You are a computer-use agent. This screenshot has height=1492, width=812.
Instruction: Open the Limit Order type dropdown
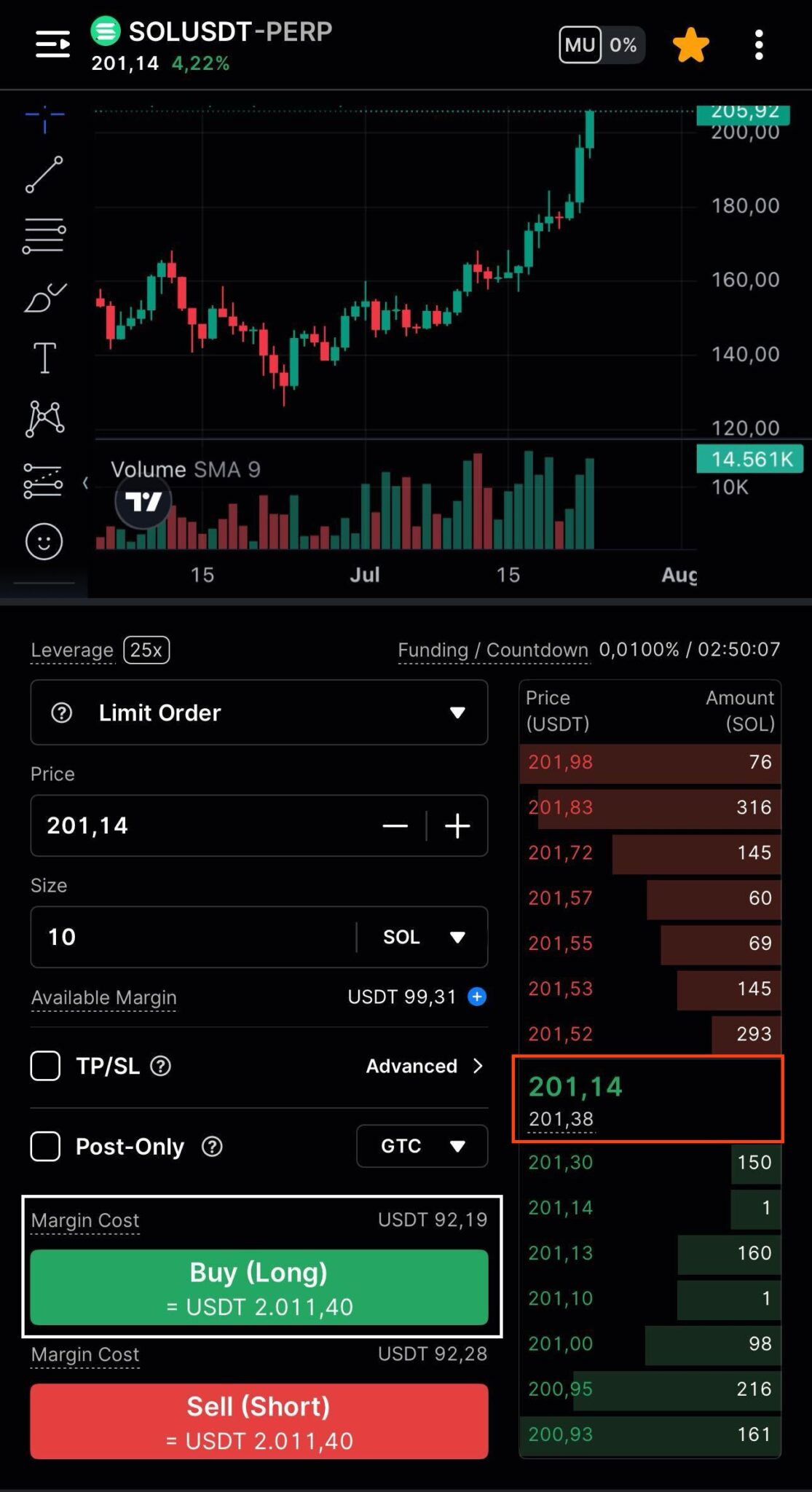pos(259,712)
